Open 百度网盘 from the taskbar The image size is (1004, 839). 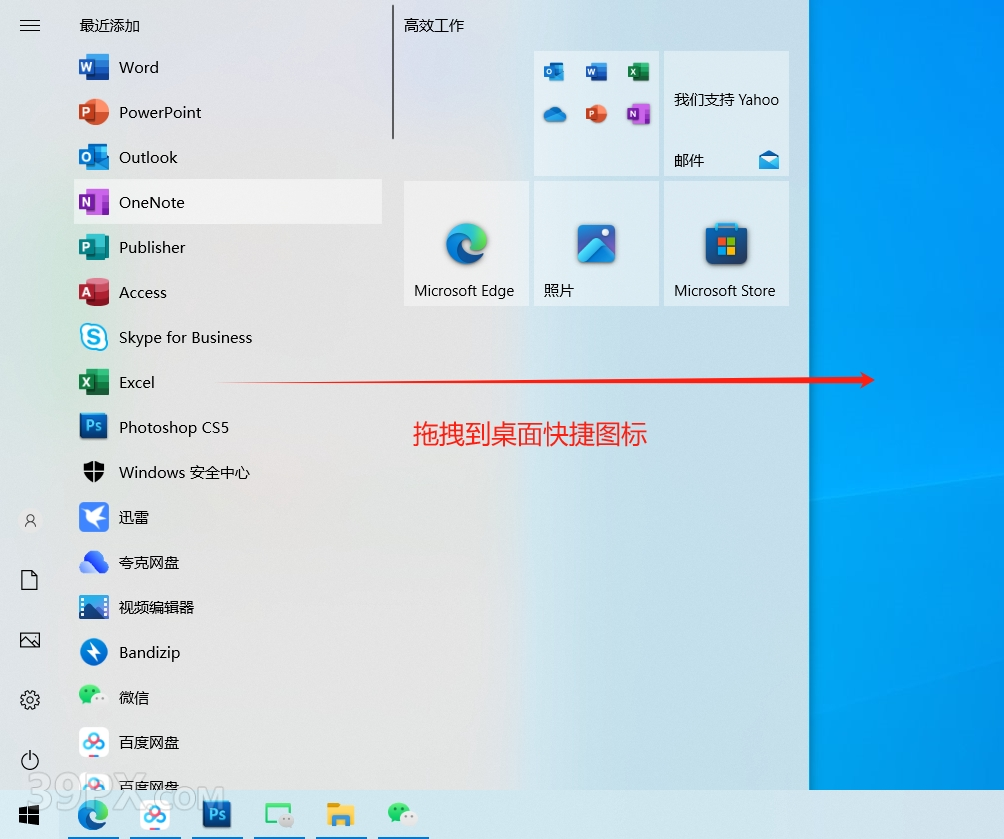tap(155, 815)
